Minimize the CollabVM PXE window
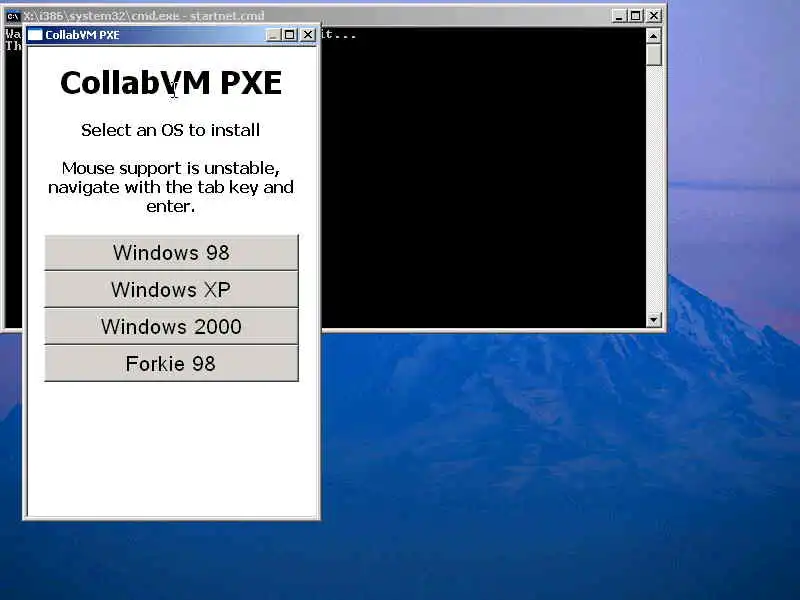This screenshot has width=800, height=600. (273, 35)
